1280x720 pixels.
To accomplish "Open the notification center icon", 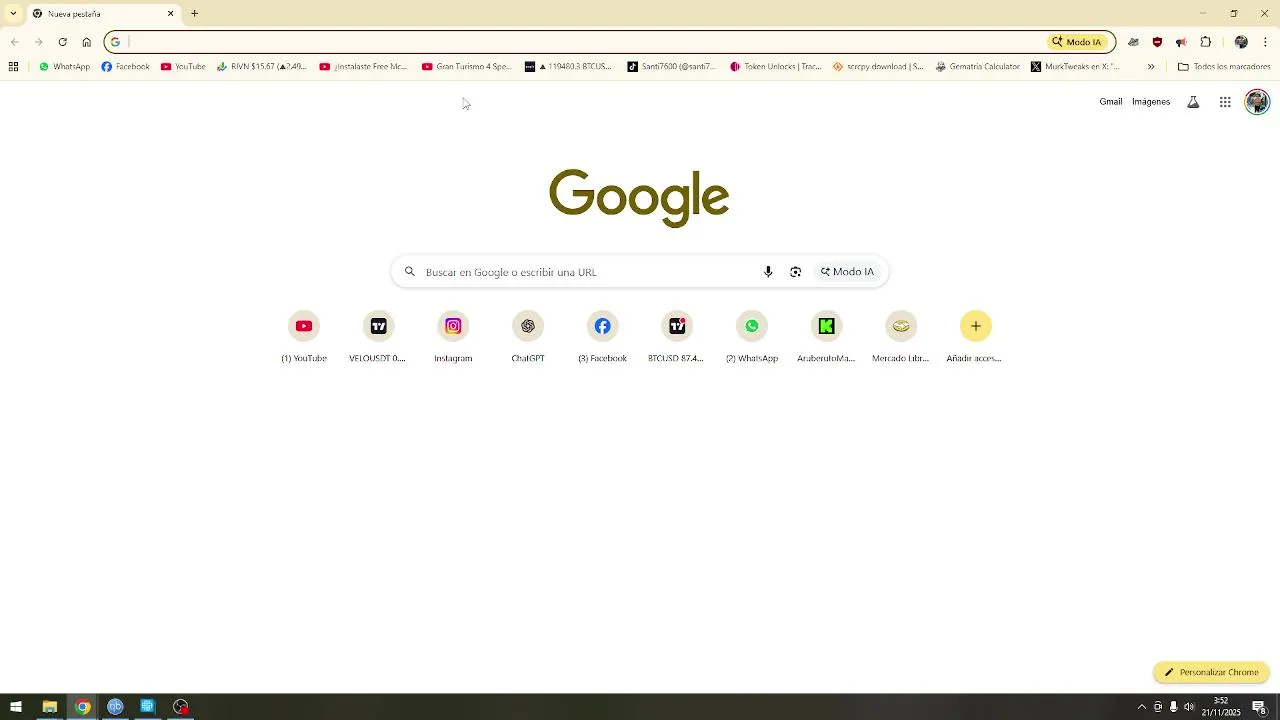I will coord(1259,707).
